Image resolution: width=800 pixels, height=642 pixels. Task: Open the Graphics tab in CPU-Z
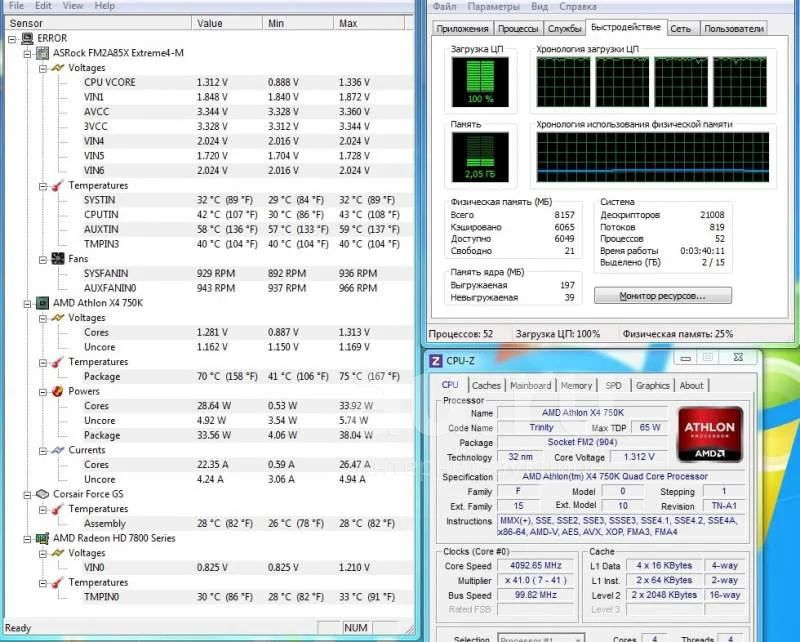[x=653, y=386]
